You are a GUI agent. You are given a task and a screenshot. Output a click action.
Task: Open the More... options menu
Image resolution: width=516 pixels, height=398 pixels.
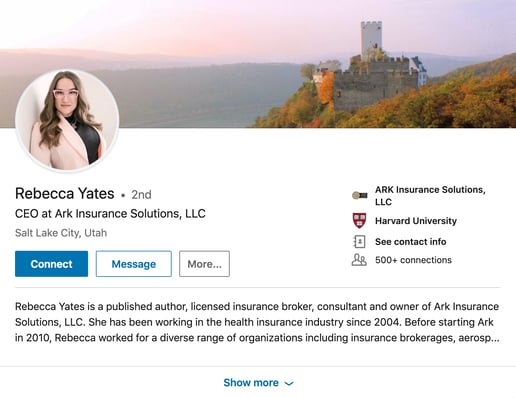204,264
